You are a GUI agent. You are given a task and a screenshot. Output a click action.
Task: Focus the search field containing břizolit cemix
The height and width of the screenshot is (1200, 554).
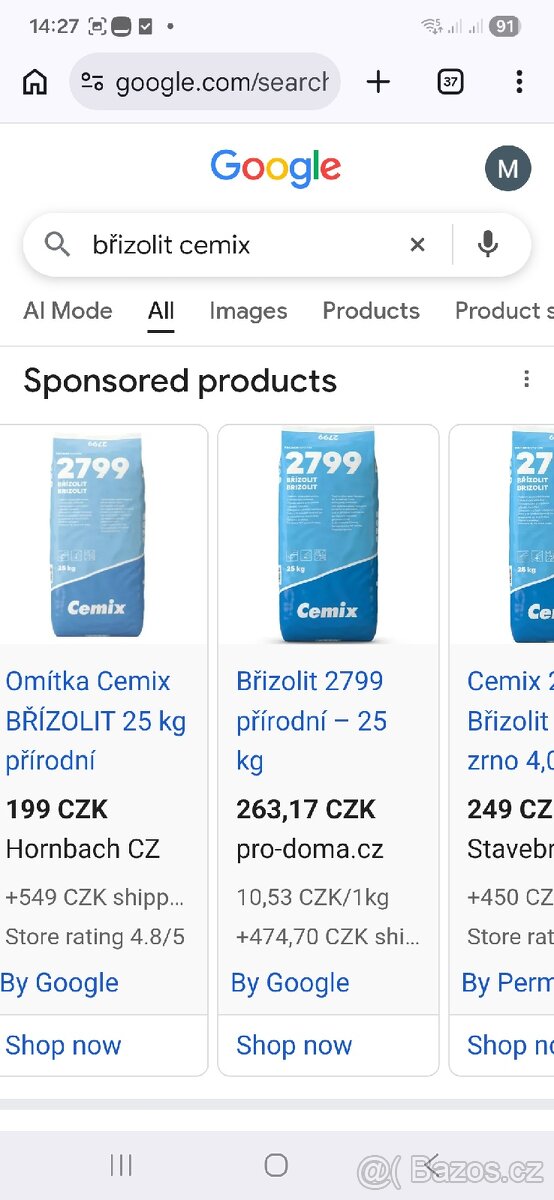240,244
